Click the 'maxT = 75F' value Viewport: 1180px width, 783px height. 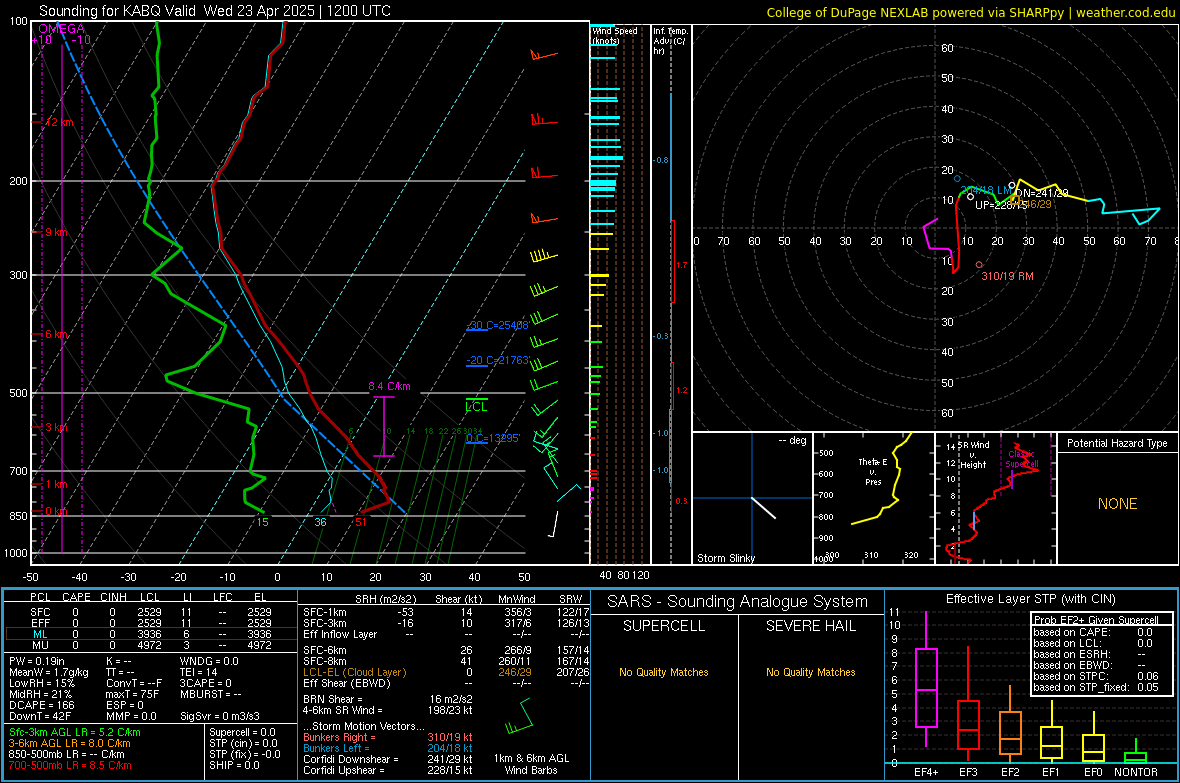[132, 694]
